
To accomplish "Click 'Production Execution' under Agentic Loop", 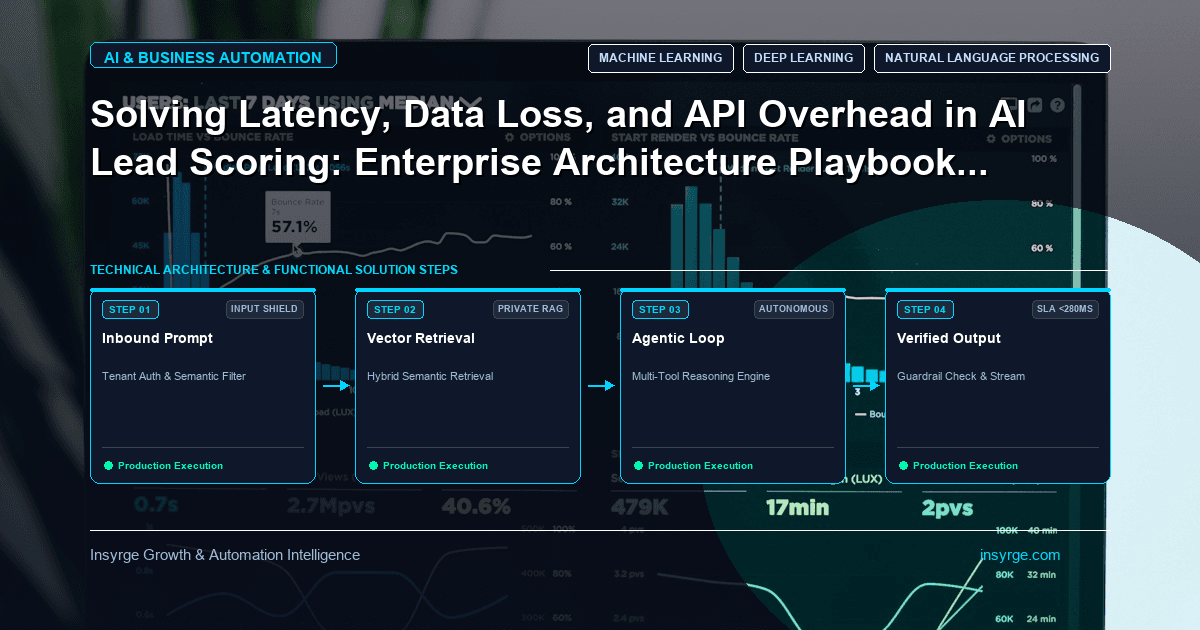I will [700, 465].
